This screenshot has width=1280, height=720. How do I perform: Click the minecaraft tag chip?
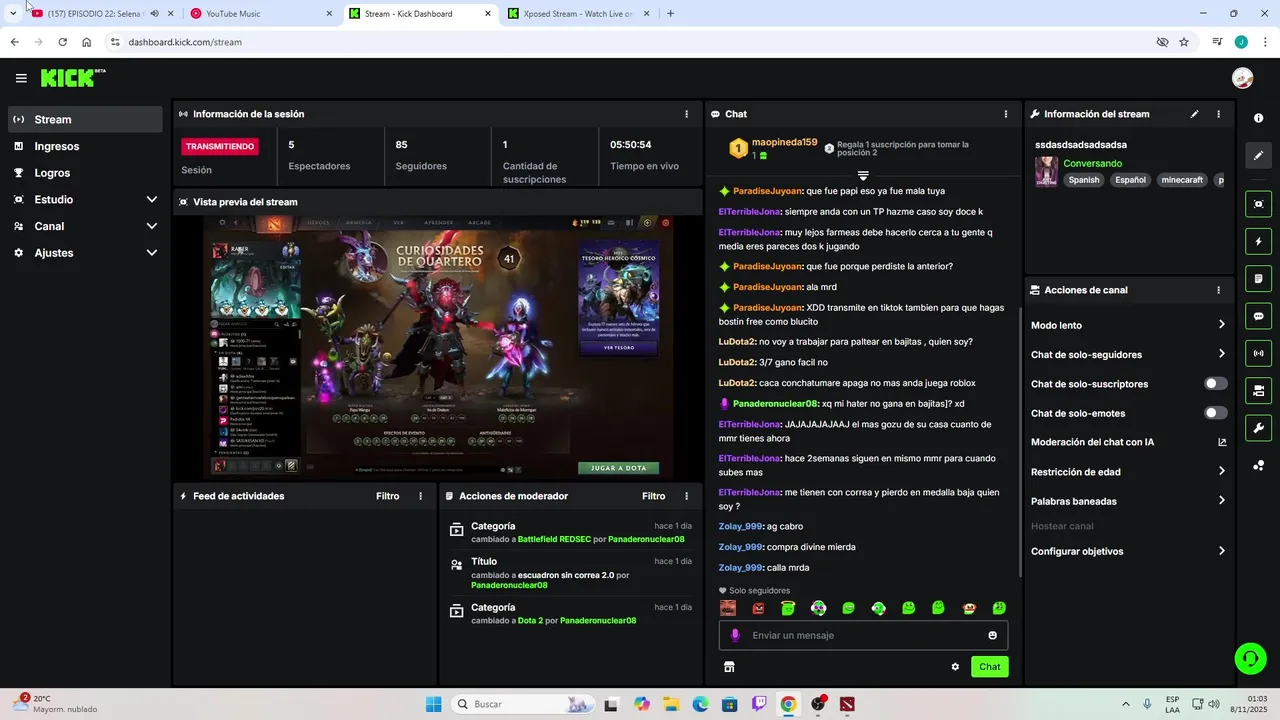tap(1182, 180)
